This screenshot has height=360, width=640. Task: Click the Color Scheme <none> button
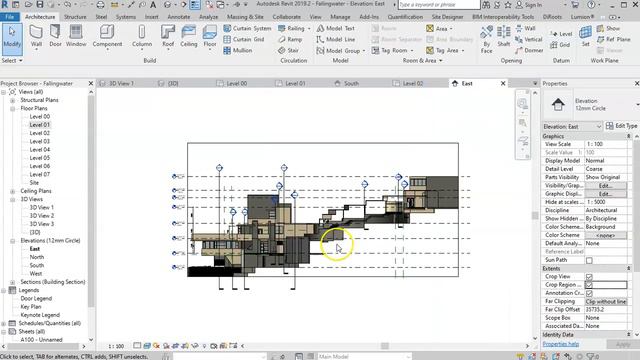(x=605, y=235)
